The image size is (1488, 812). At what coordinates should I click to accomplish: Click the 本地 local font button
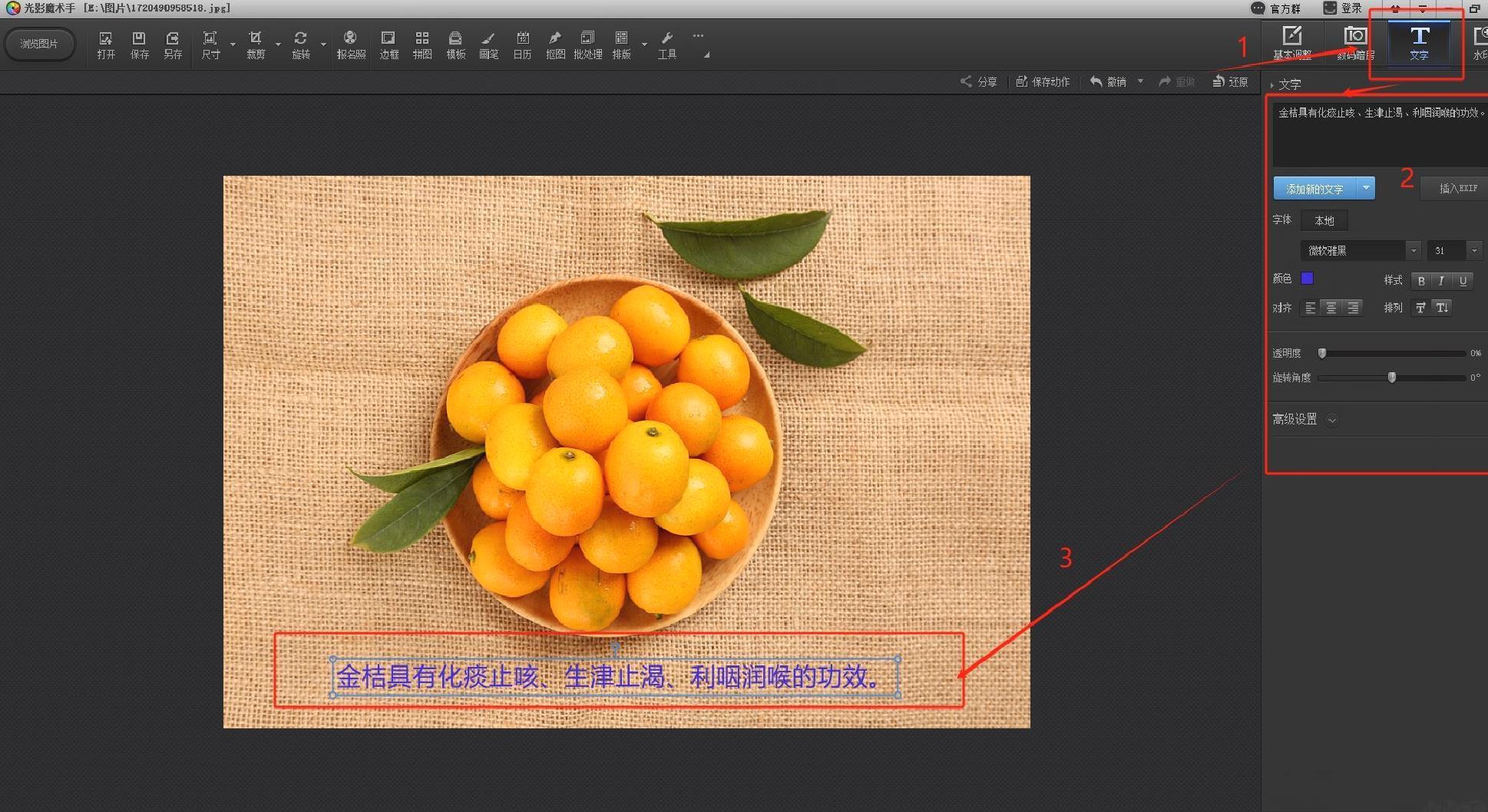pyautogui.click(x=1324, y=220)
